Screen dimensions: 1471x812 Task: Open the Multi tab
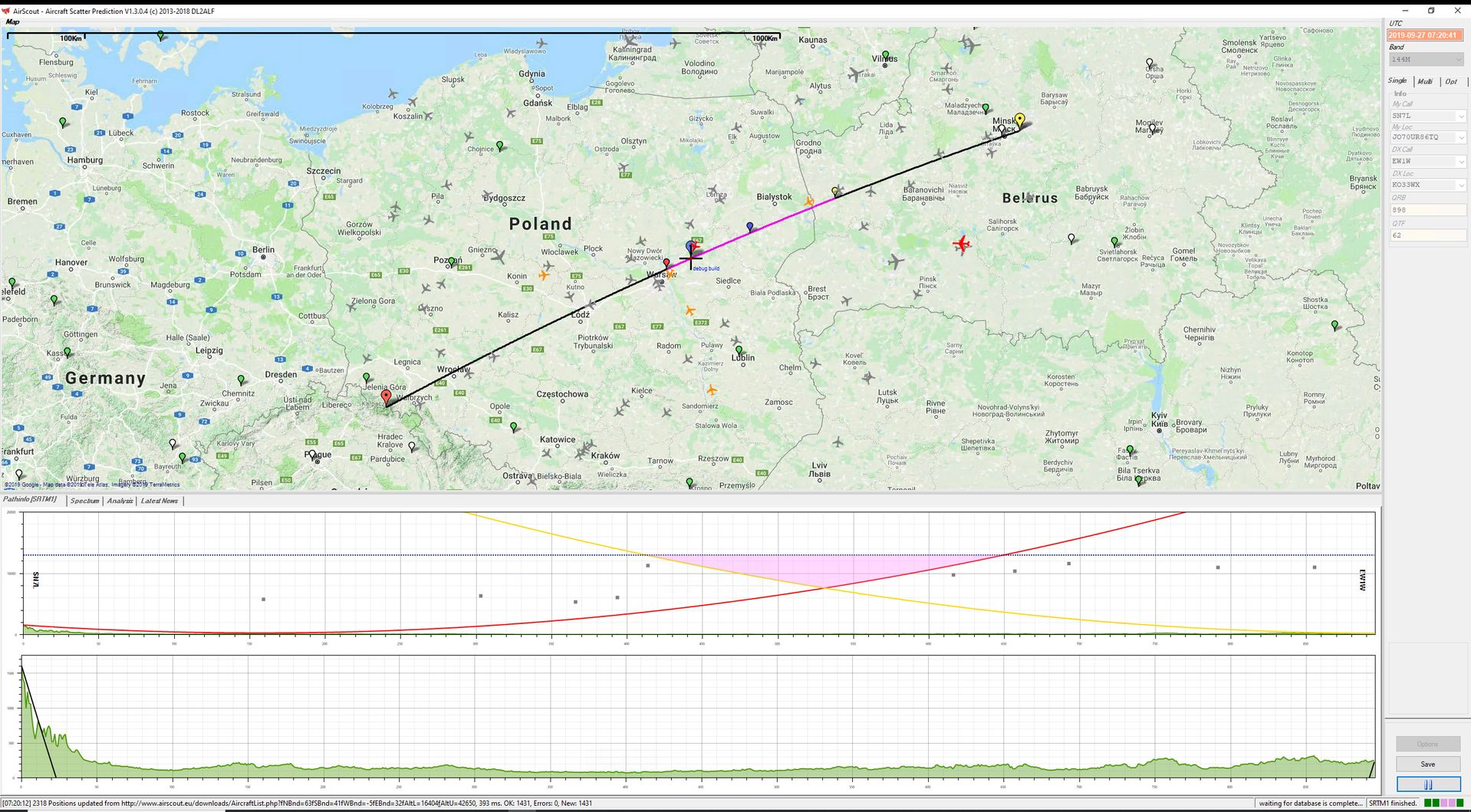[1424, 81]
